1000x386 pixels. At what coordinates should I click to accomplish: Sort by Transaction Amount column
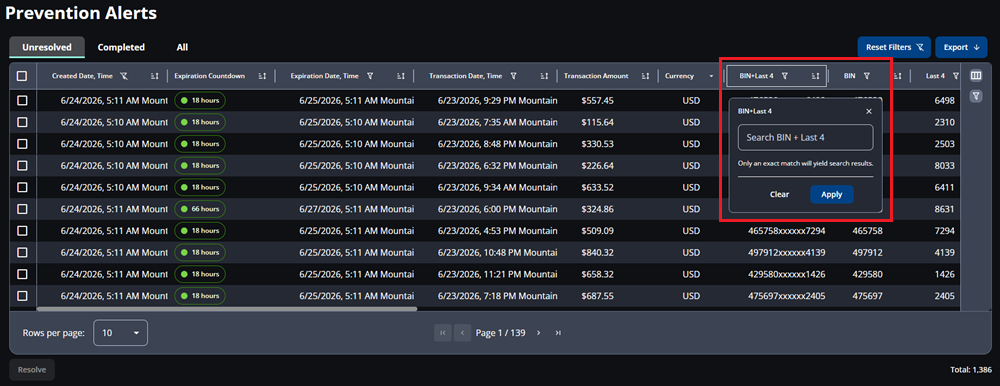[x=646, y=76]
